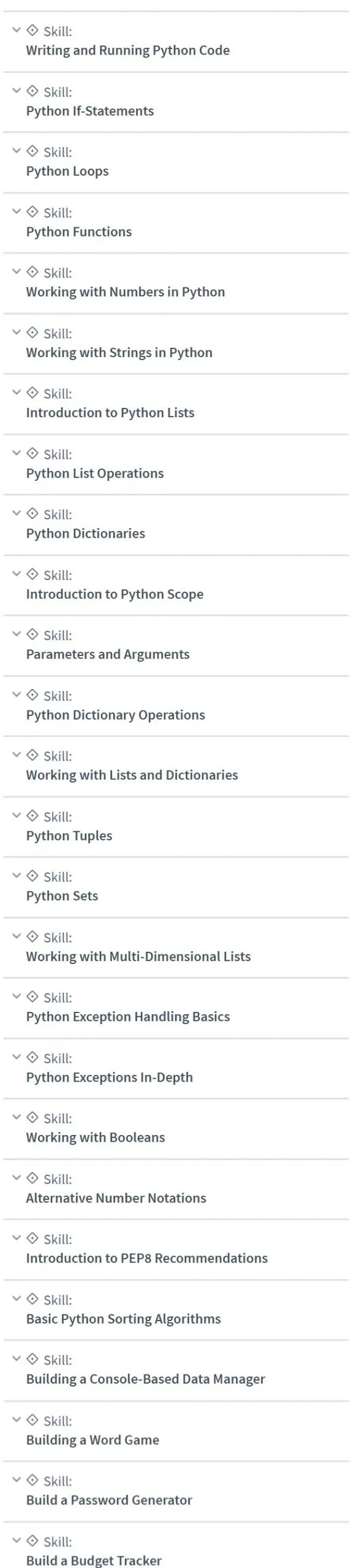Click the skill diamond icon beside Python Loops
Screen dimensions: 351x1568
pyautogui.click(x=32, y=151)
